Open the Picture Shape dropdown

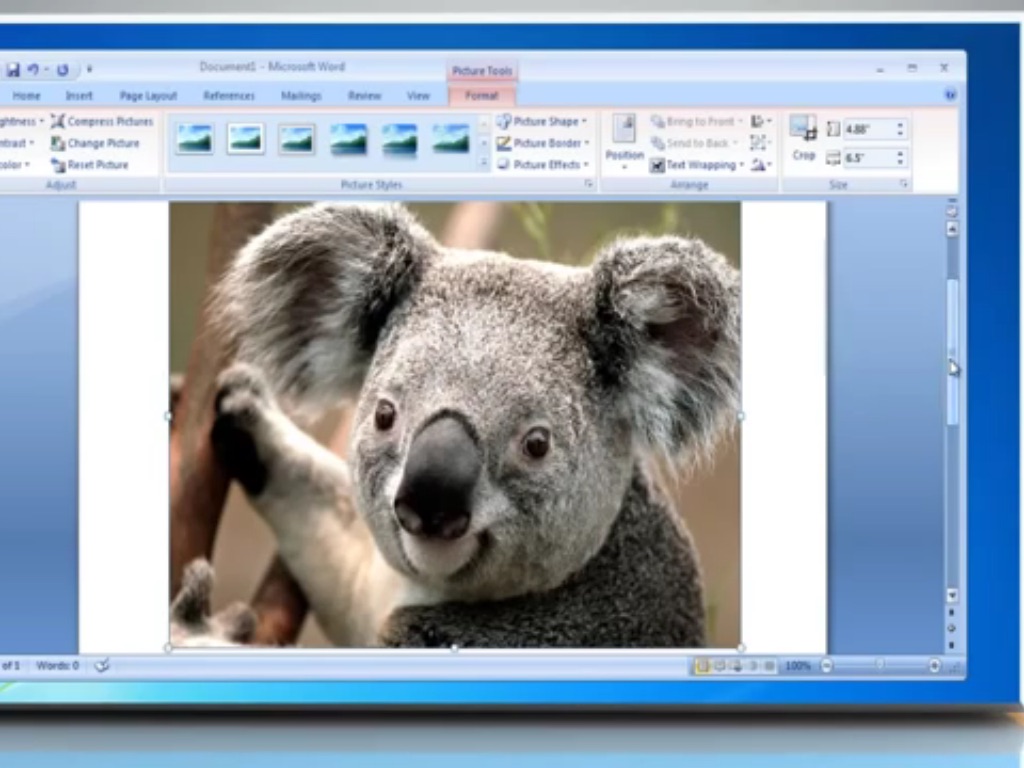coord(542,122)
